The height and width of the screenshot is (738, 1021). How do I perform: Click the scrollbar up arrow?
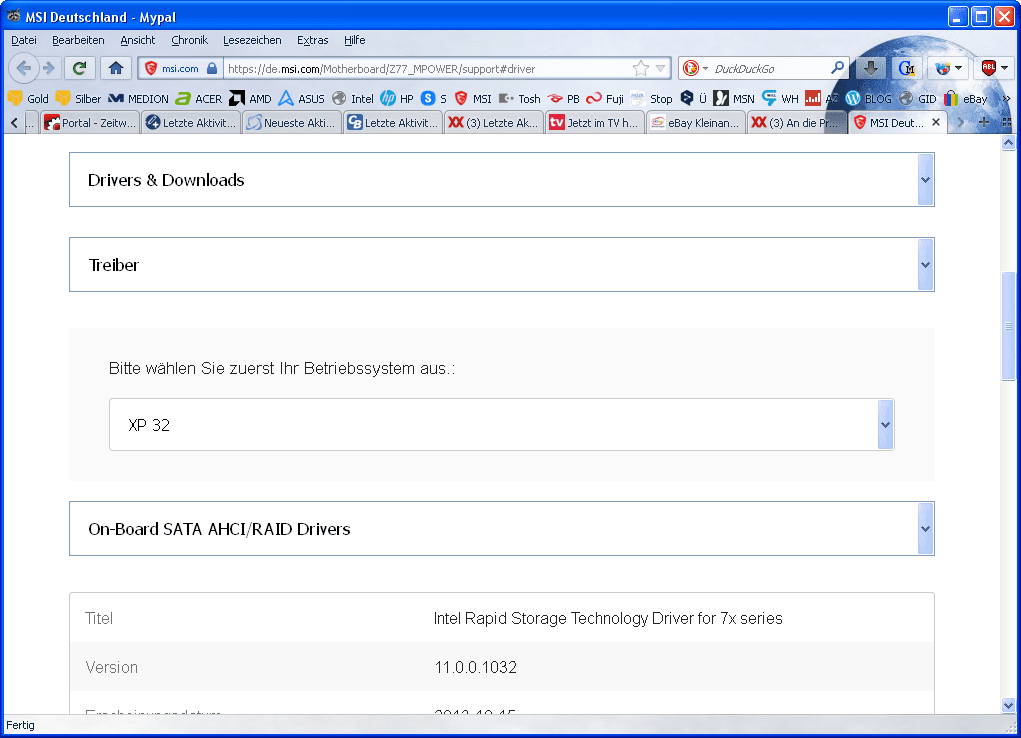click(1008, 143)
